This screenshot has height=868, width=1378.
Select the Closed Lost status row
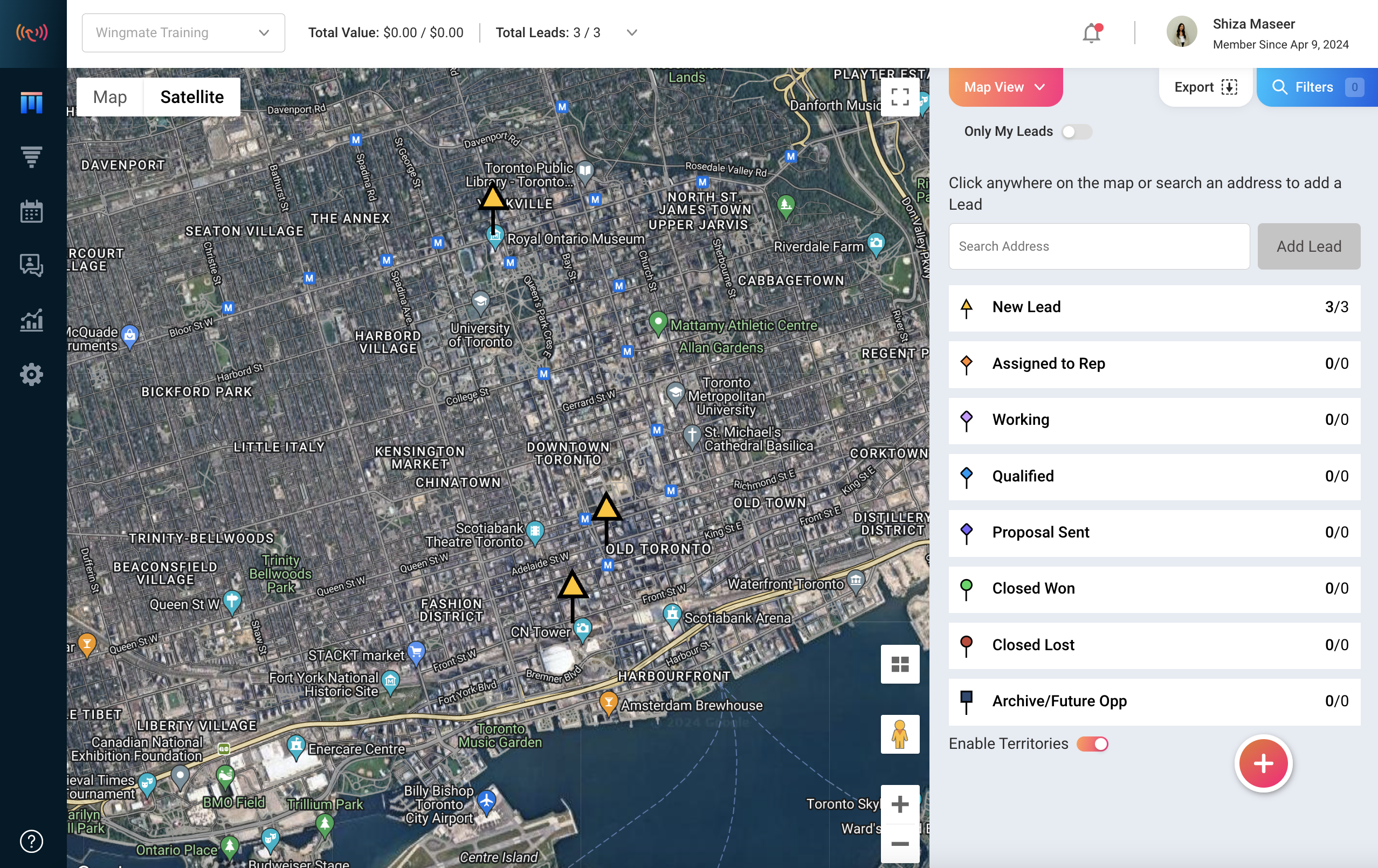click(x=1154, y=645)
